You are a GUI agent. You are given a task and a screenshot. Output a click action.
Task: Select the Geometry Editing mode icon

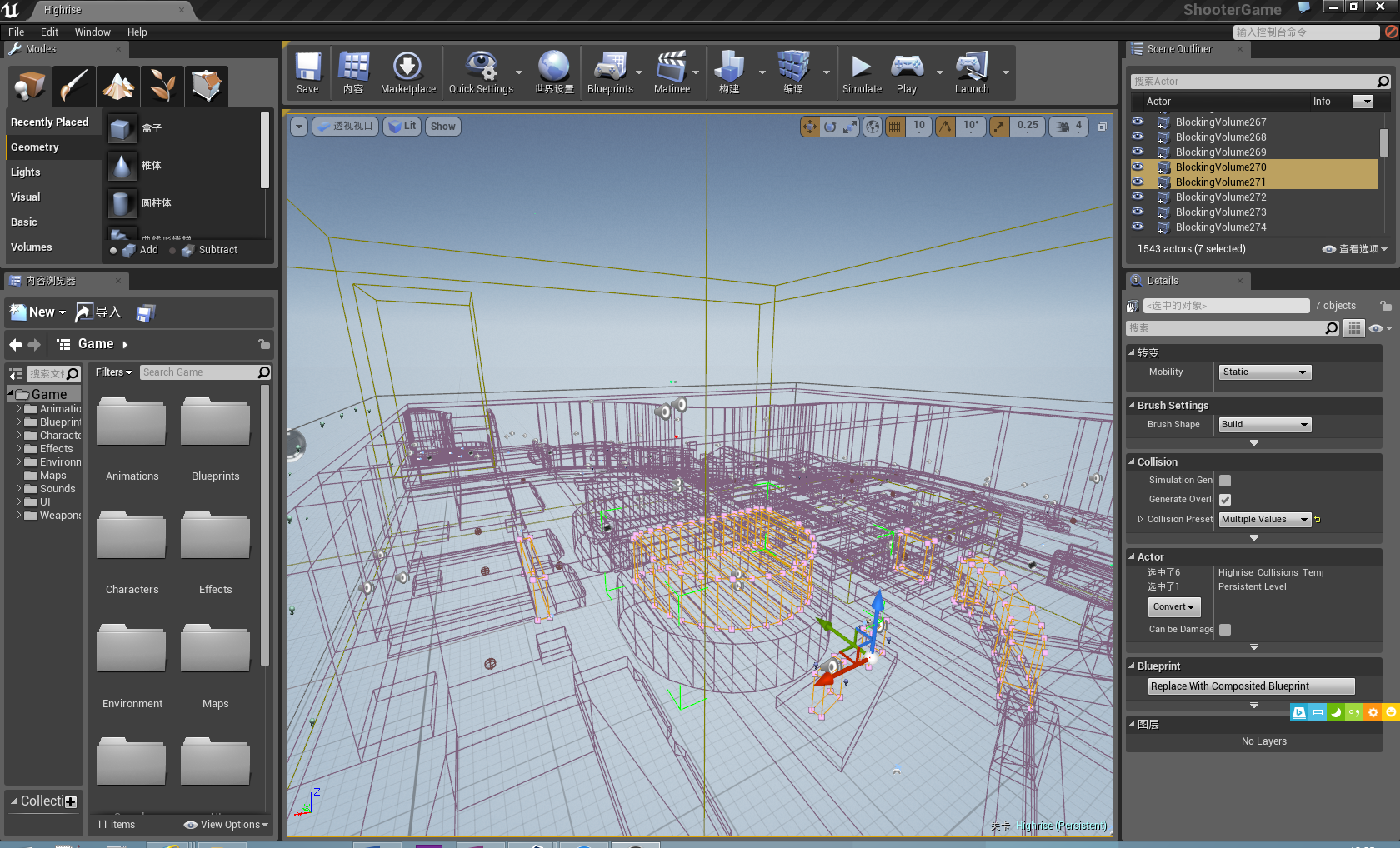coord(206,85)
